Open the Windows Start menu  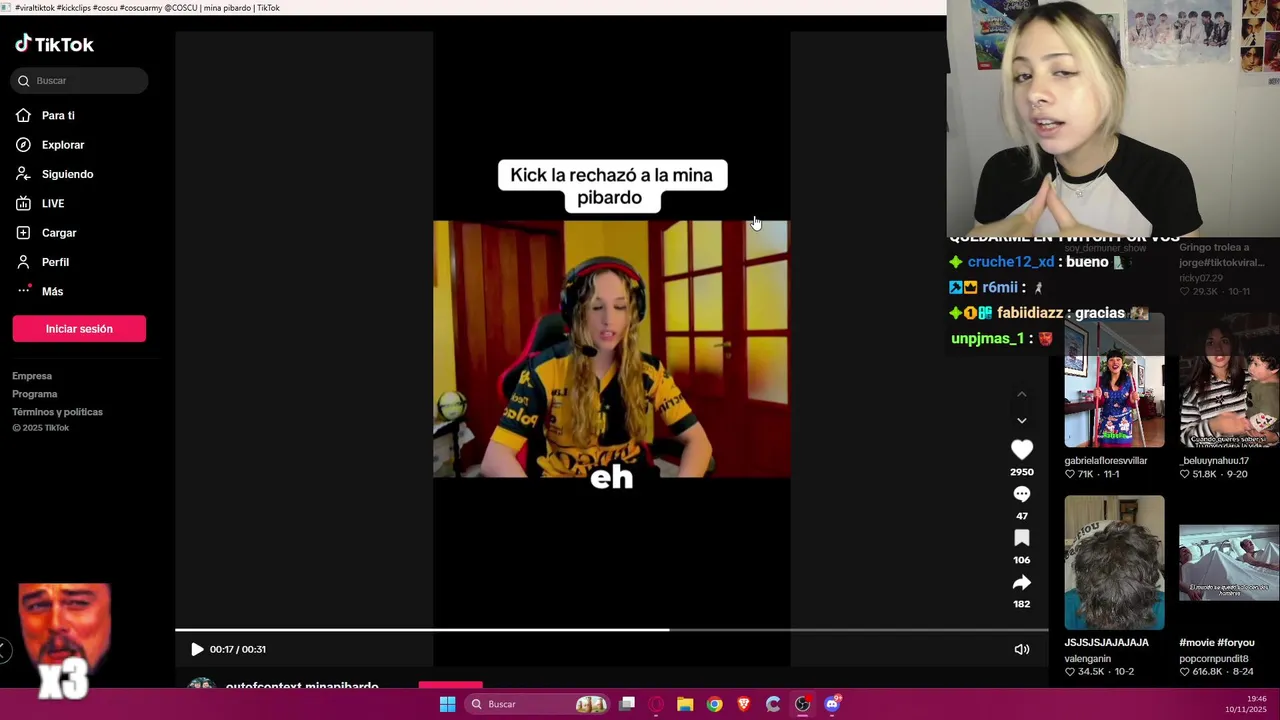(447, 704)
